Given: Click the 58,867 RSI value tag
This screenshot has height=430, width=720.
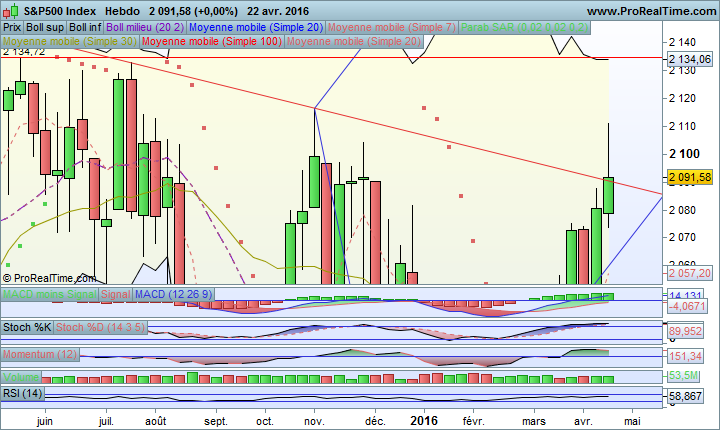Looking at the screenshot, I should pyautogui.click(x=686, y=396).
